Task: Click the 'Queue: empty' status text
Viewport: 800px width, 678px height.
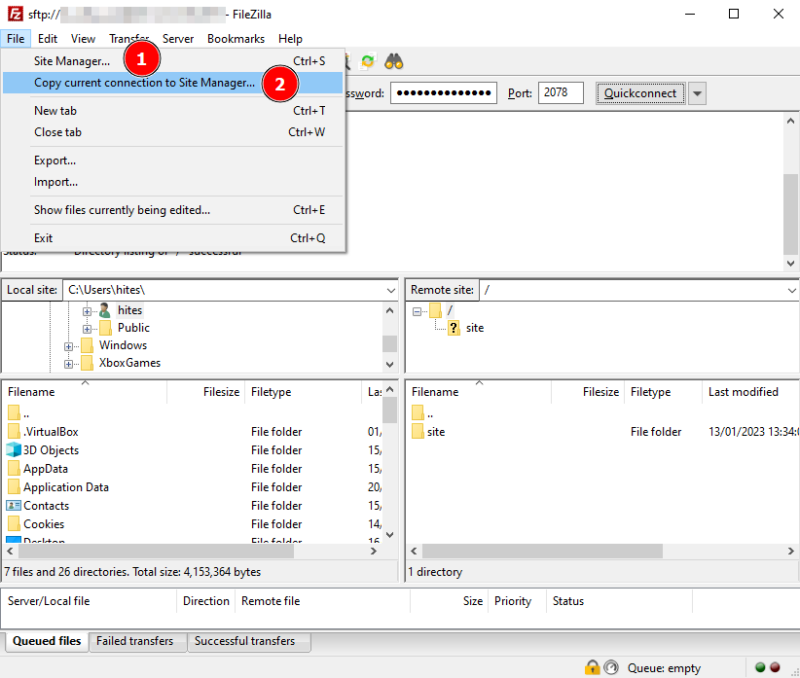Action: pos(664,668)
